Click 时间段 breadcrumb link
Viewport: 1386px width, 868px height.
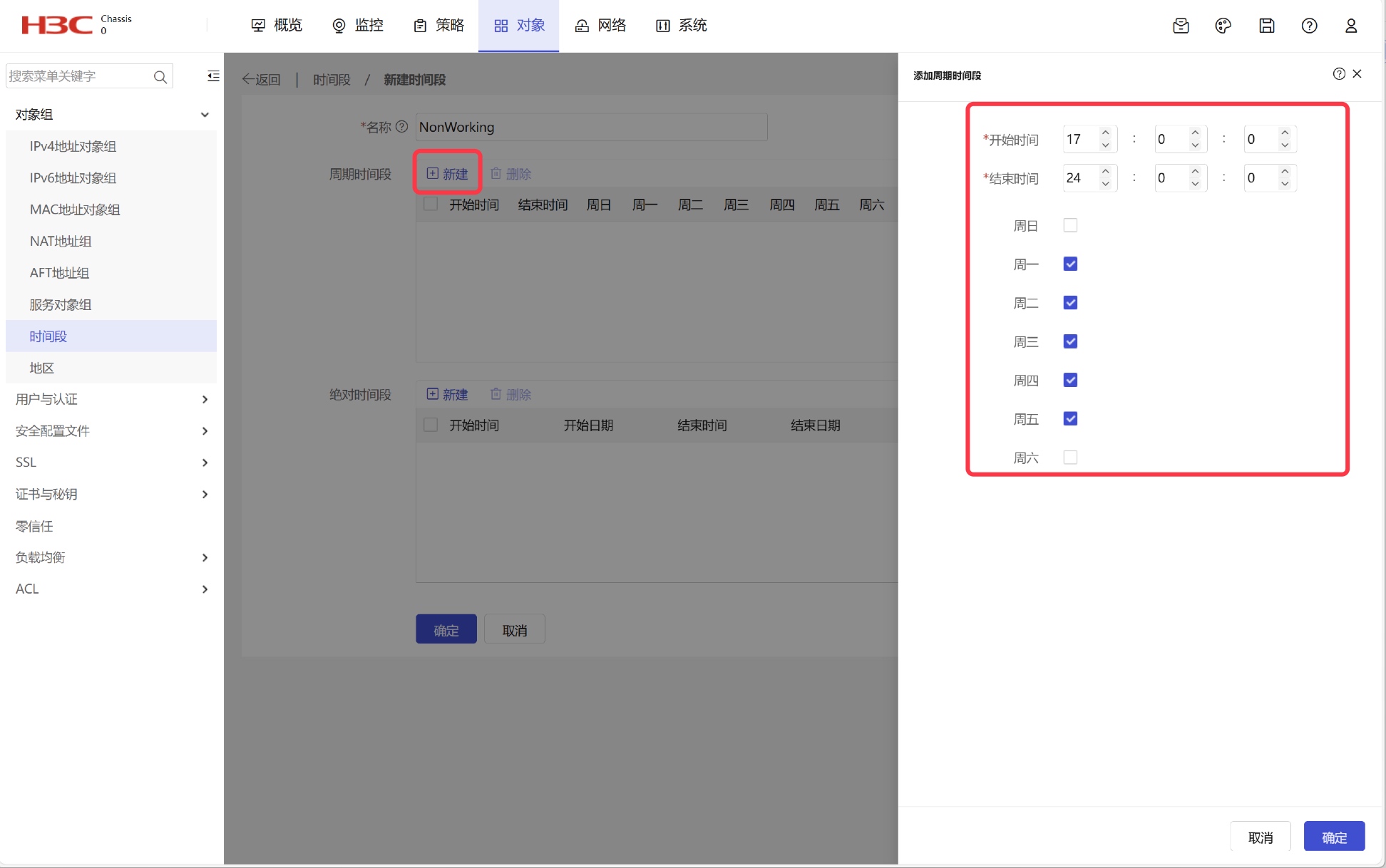click(332, 79)
